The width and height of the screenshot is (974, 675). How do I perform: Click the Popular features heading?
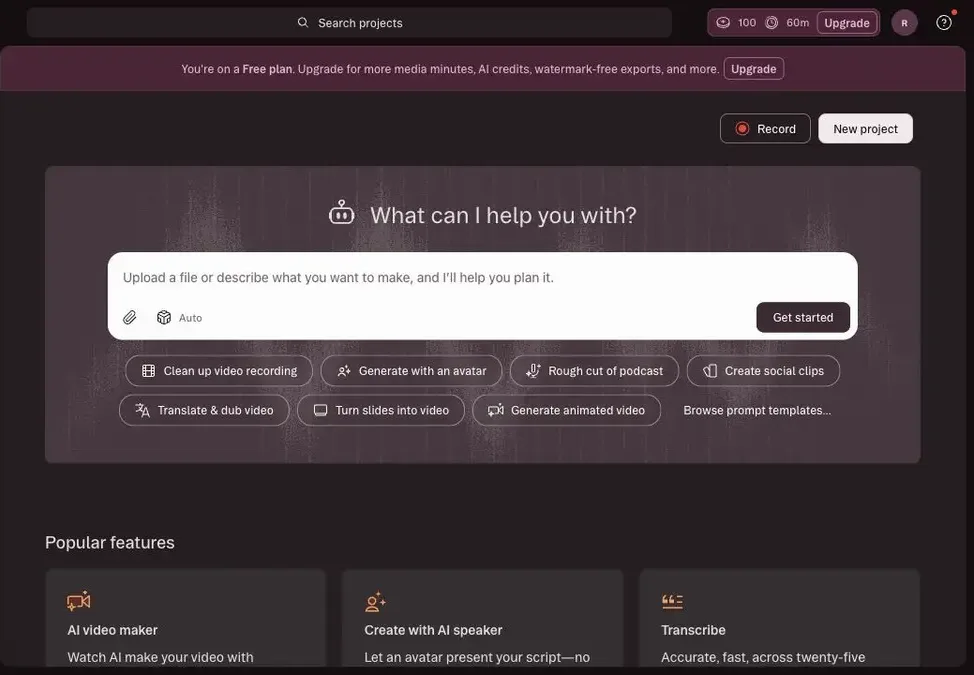click(x=110, y=542)
